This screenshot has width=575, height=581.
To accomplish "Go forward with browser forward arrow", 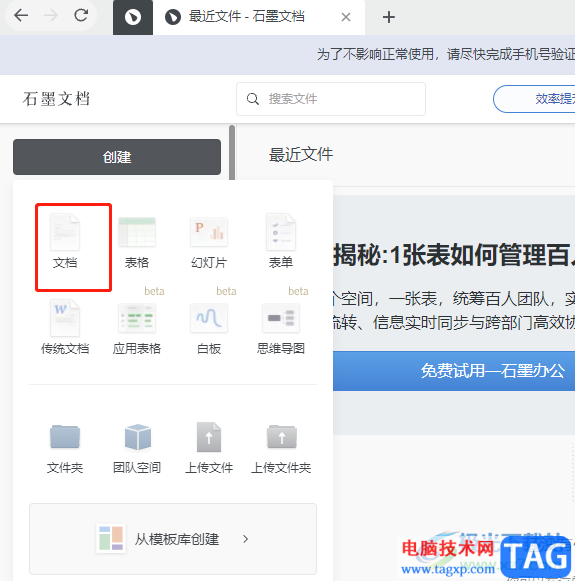I will click(51, 16).
